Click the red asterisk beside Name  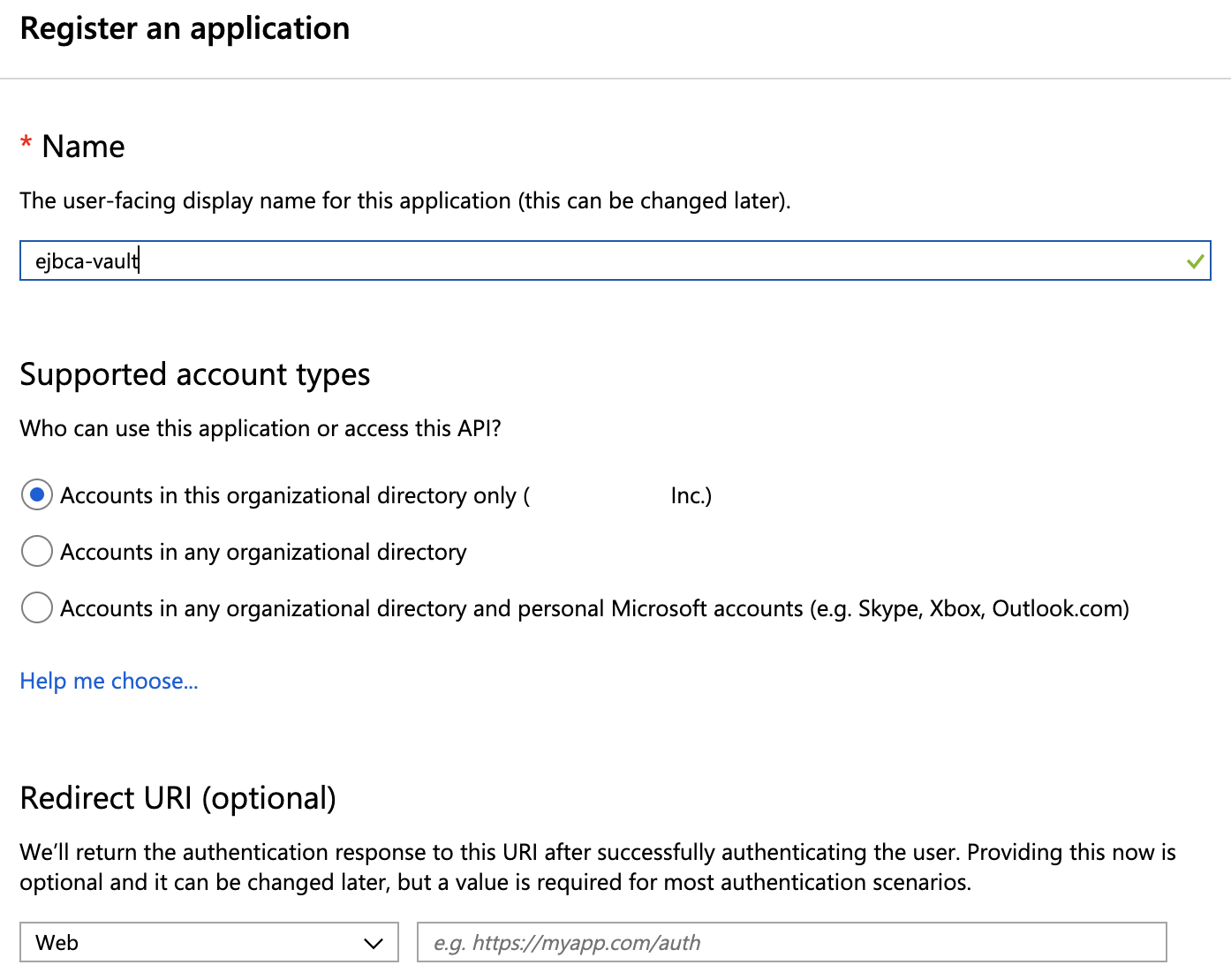26,146
